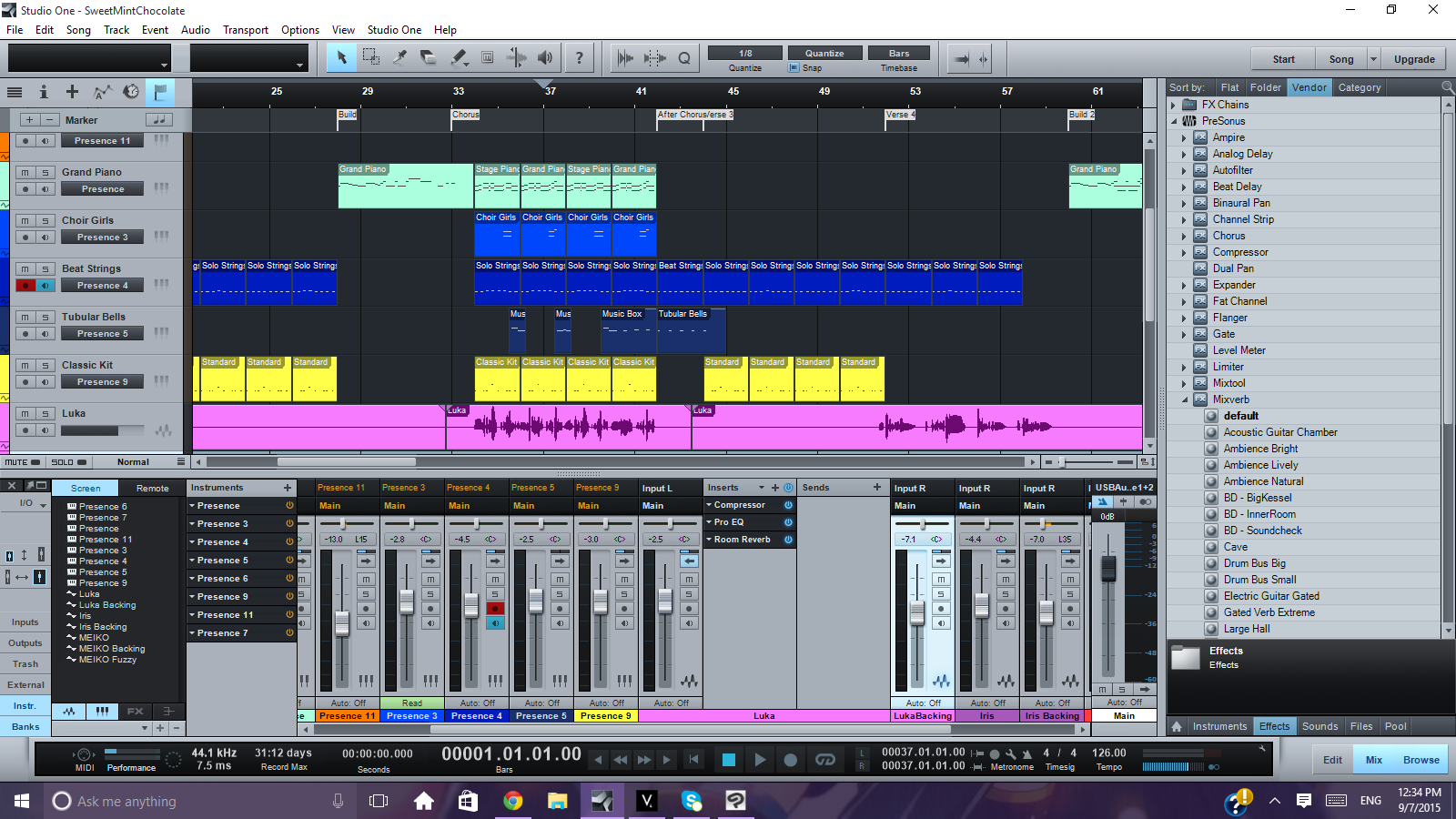Viewport: 1456px width, 819px height.
Task: Open the Studio One menu
Action: (x=394, y=30)
